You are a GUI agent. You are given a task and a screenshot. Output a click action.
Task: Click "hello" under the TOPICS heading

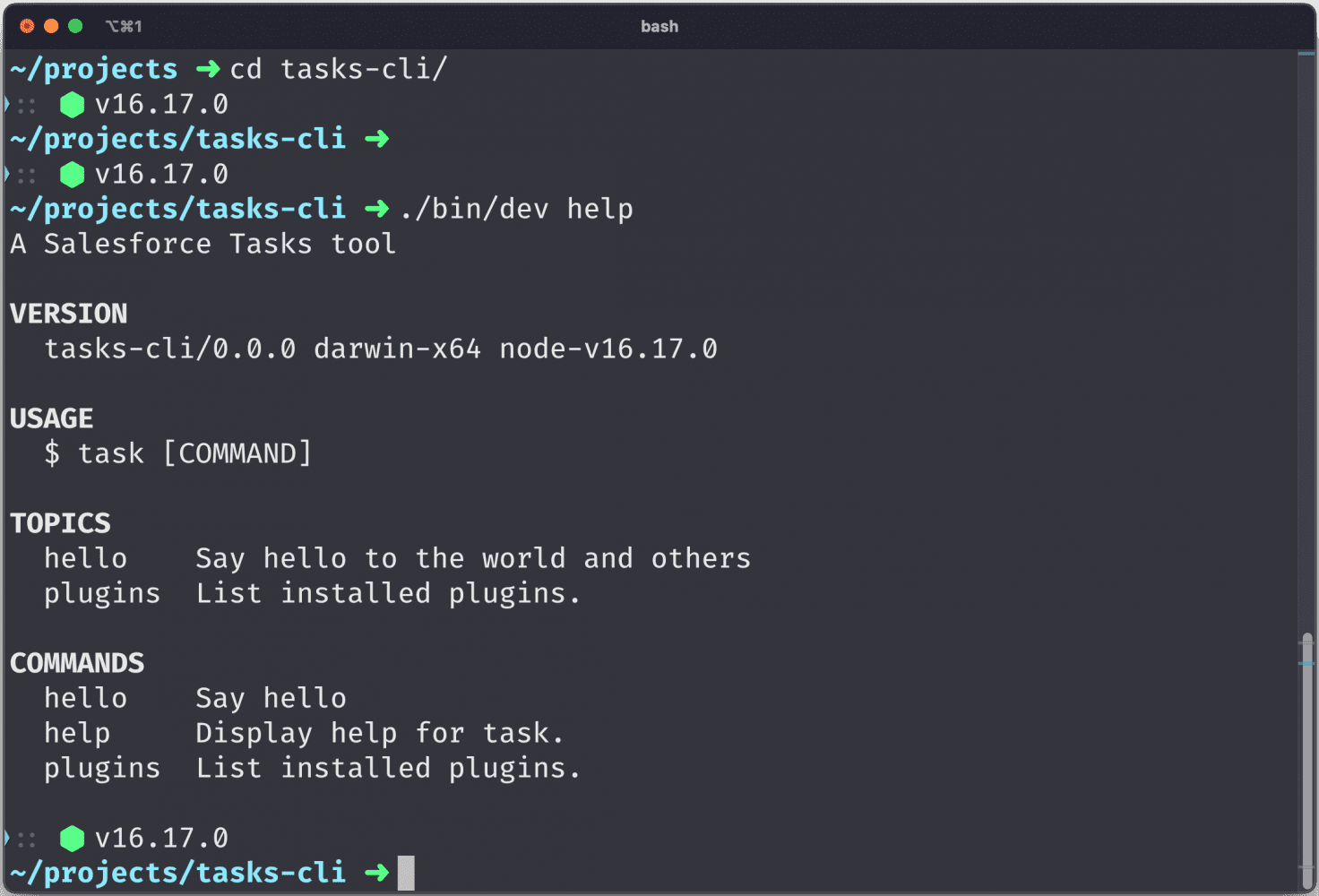click(86, 559)
